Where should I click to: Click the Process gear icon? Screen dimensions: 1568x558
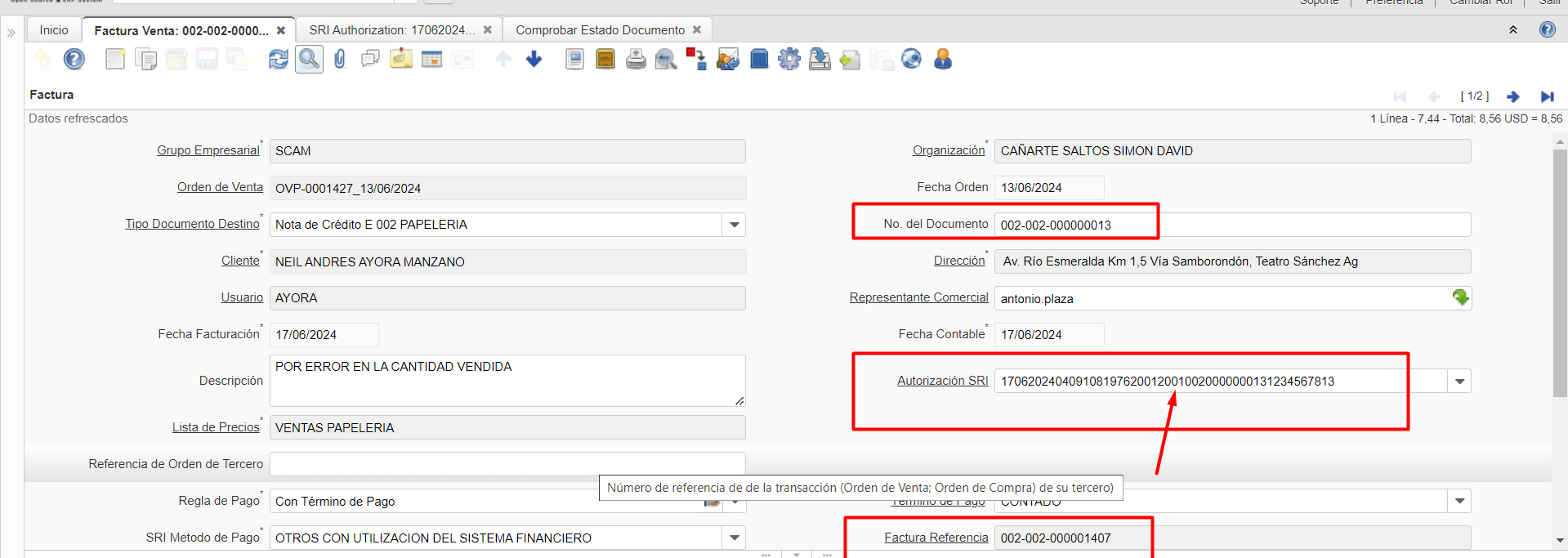[789, 60]
